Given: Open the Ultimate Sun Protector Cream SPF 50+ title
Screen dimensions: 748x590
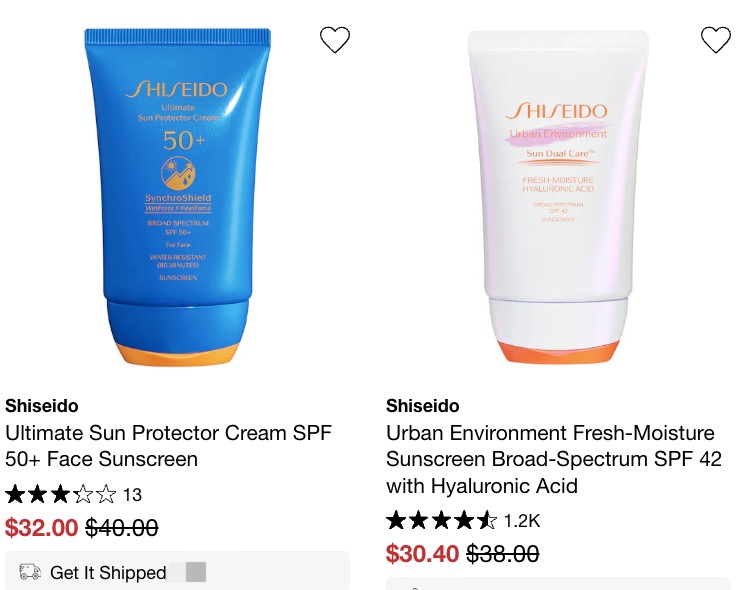Looking at the screenshot, I should (x=168, y=446).
